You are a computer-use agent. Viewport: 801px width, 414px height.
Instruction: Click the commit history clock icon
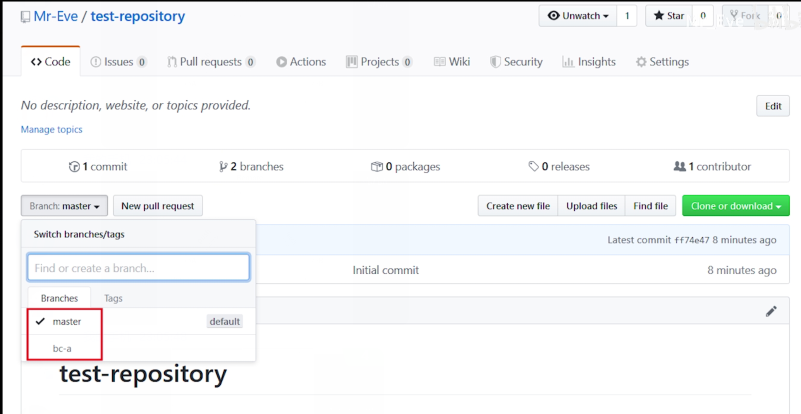[74, 167]
